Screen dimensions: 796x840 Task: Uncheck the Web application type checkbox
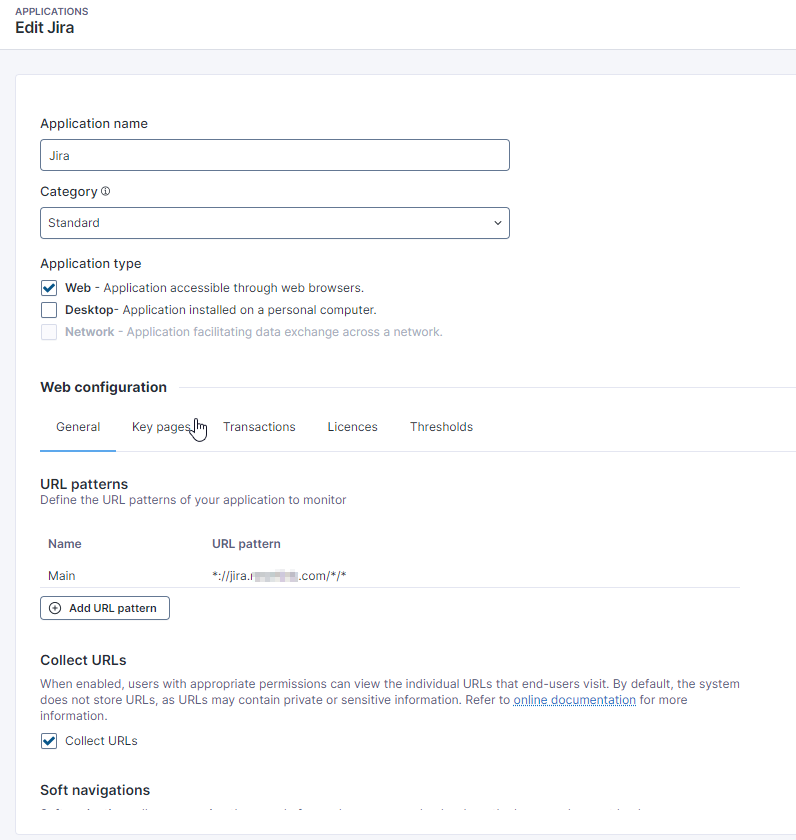point(49,288)
